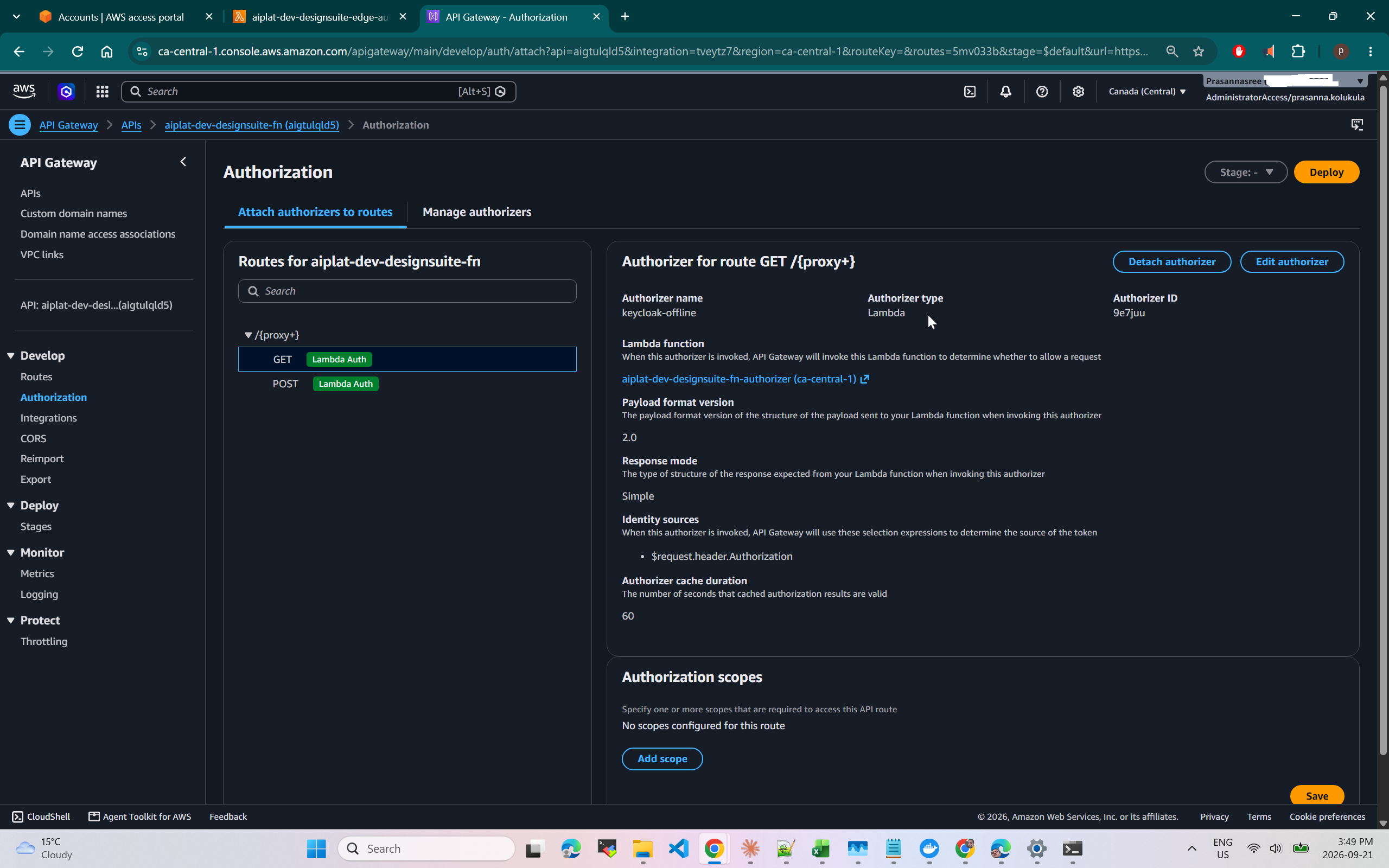The height and width of the screenshot is (868, 1389).
Task: Open the AWS notifications bell
Action: pyautogui.click(x=1005, y=91)
